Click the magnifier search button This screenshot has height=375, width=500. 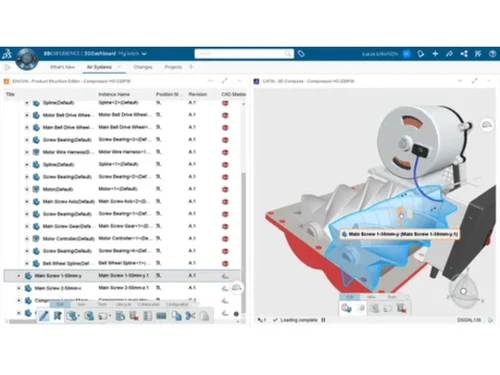click(288, 54)
